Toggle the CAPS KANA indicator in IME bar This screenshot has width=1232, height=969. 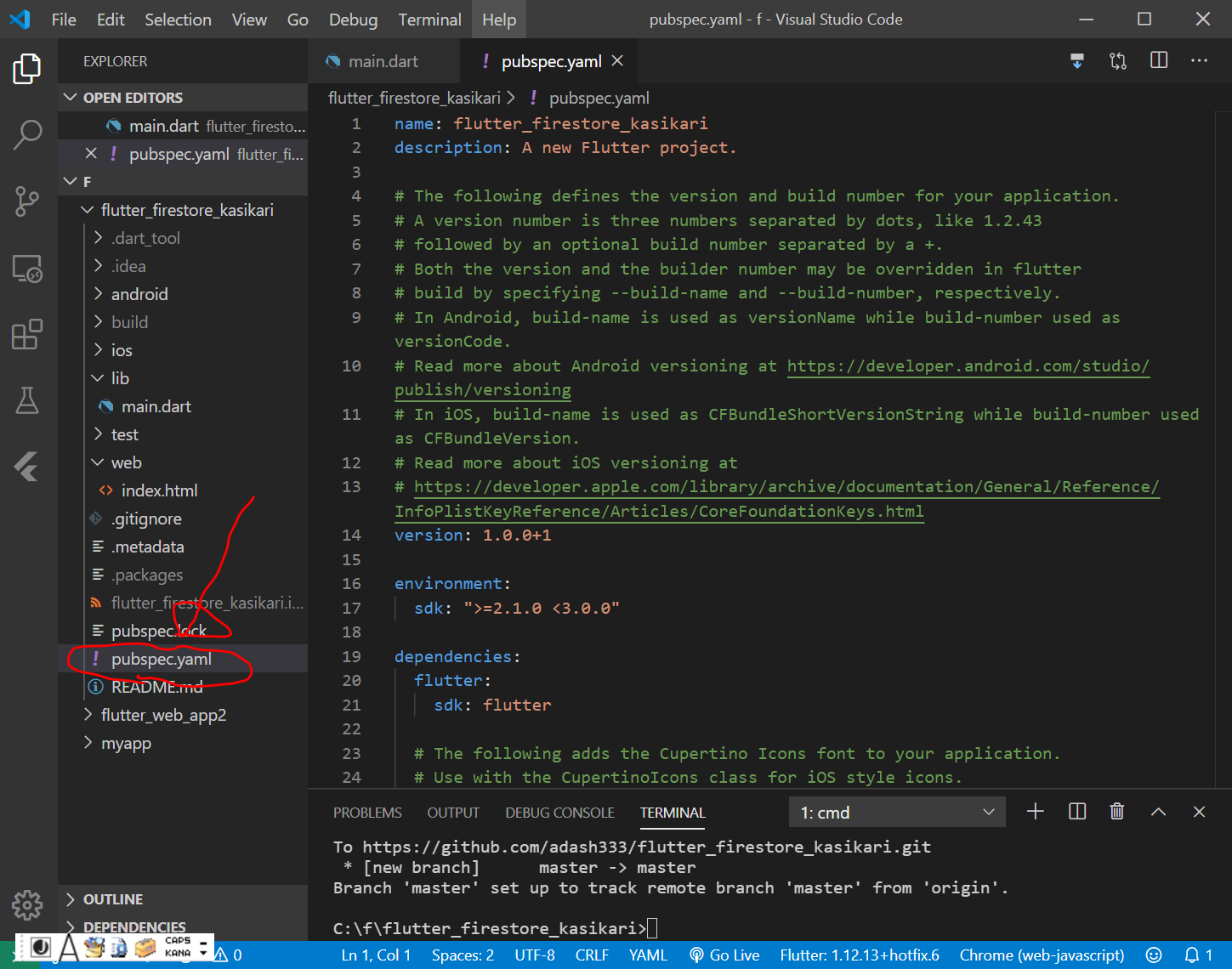(178, 947)
